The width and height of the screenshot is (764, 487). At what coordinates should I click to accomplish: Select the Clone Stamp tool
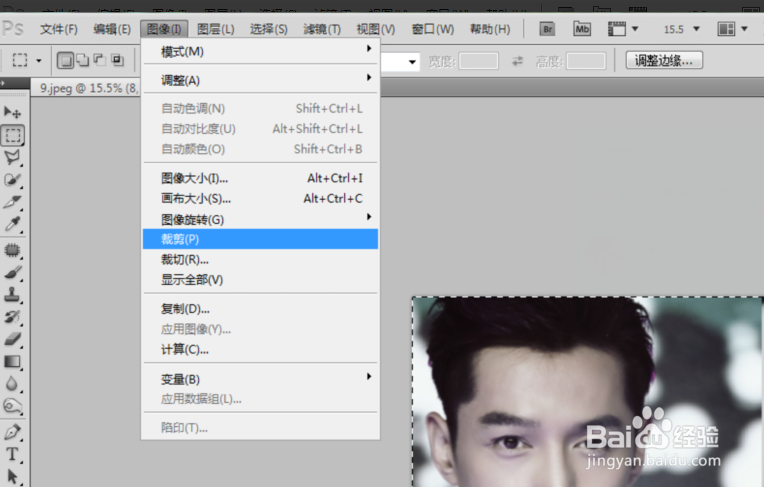(x=12, y=294)
